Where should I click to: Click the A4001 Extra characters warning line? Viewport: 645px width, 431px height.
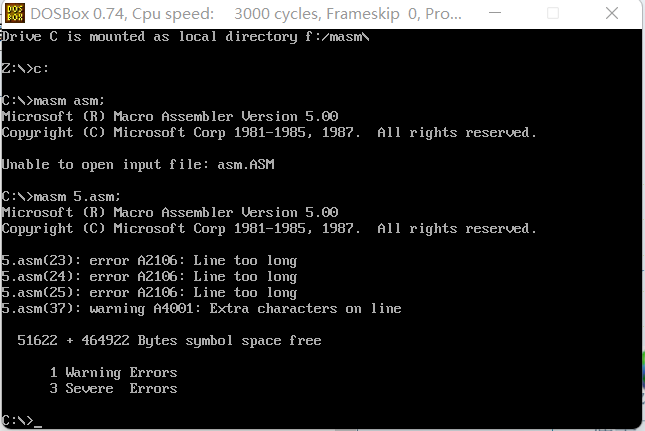[x=201, y=309]
